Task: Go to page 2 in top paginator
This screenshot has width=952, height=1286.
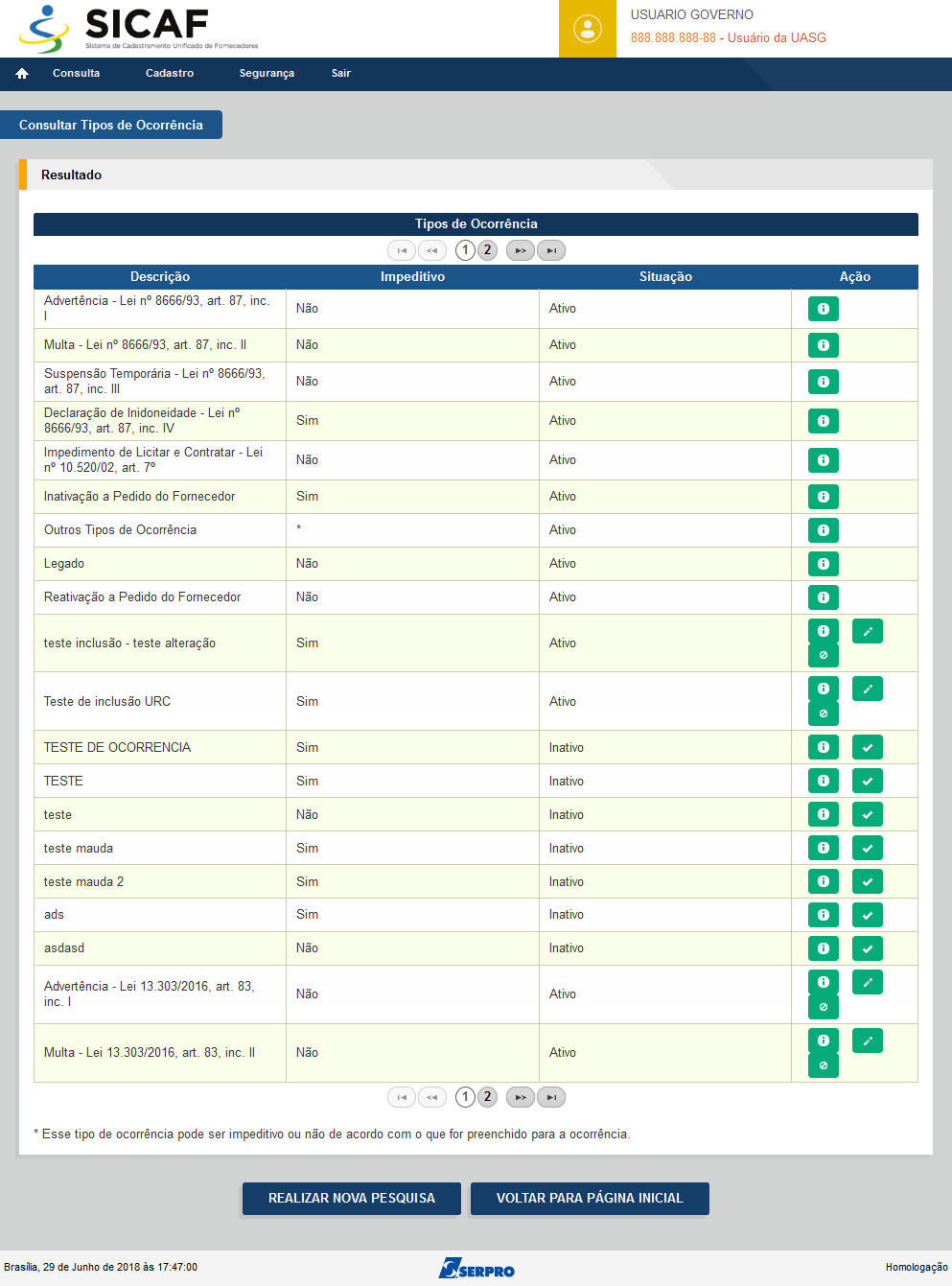Action: (x=487, y=250)
